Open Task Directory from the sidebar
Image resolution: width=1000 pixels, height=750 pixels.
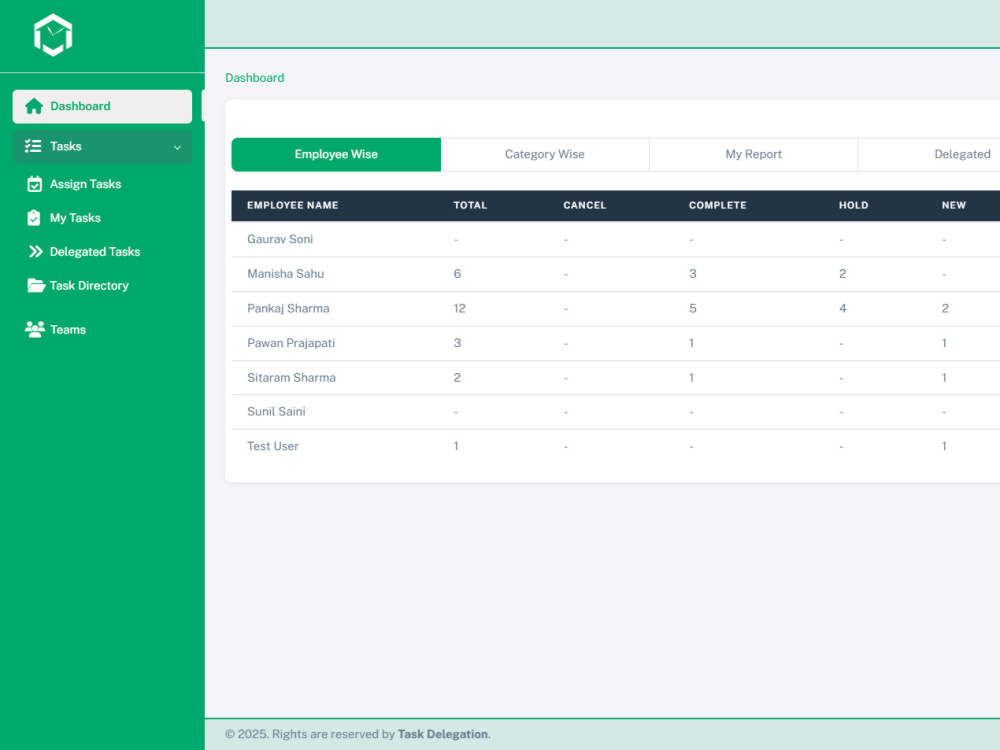89,286
